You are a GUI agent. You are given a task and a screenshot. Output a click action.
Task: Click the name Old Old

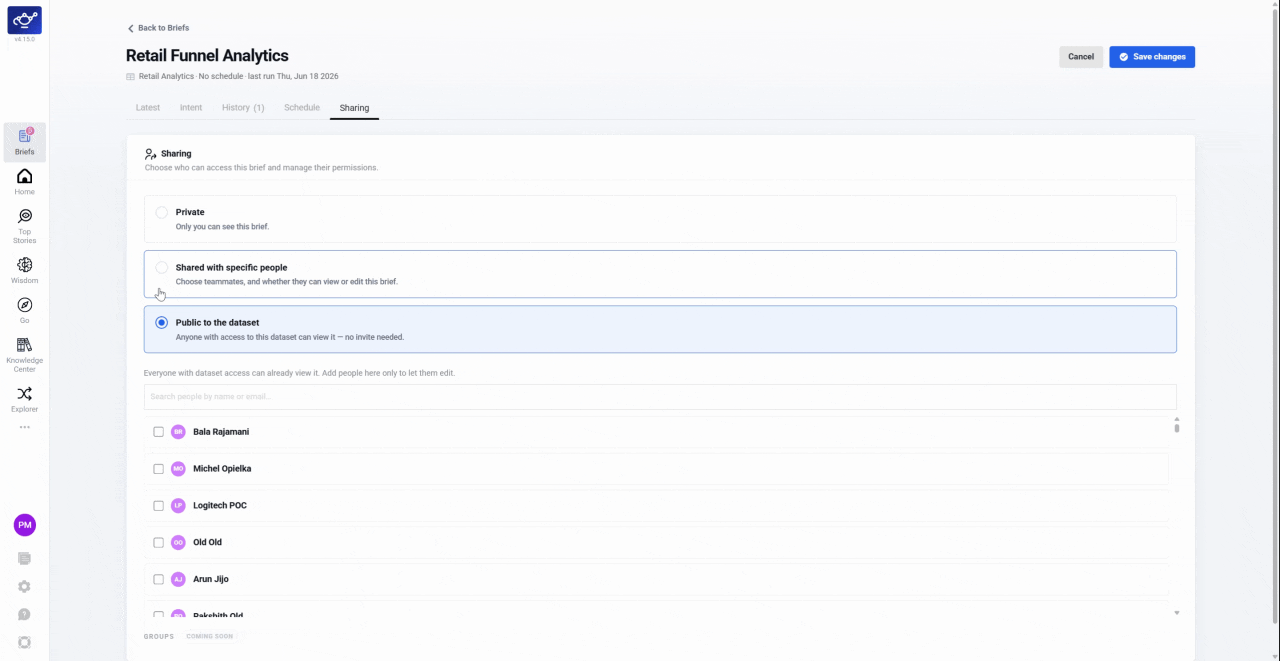(x=207, y=542)
